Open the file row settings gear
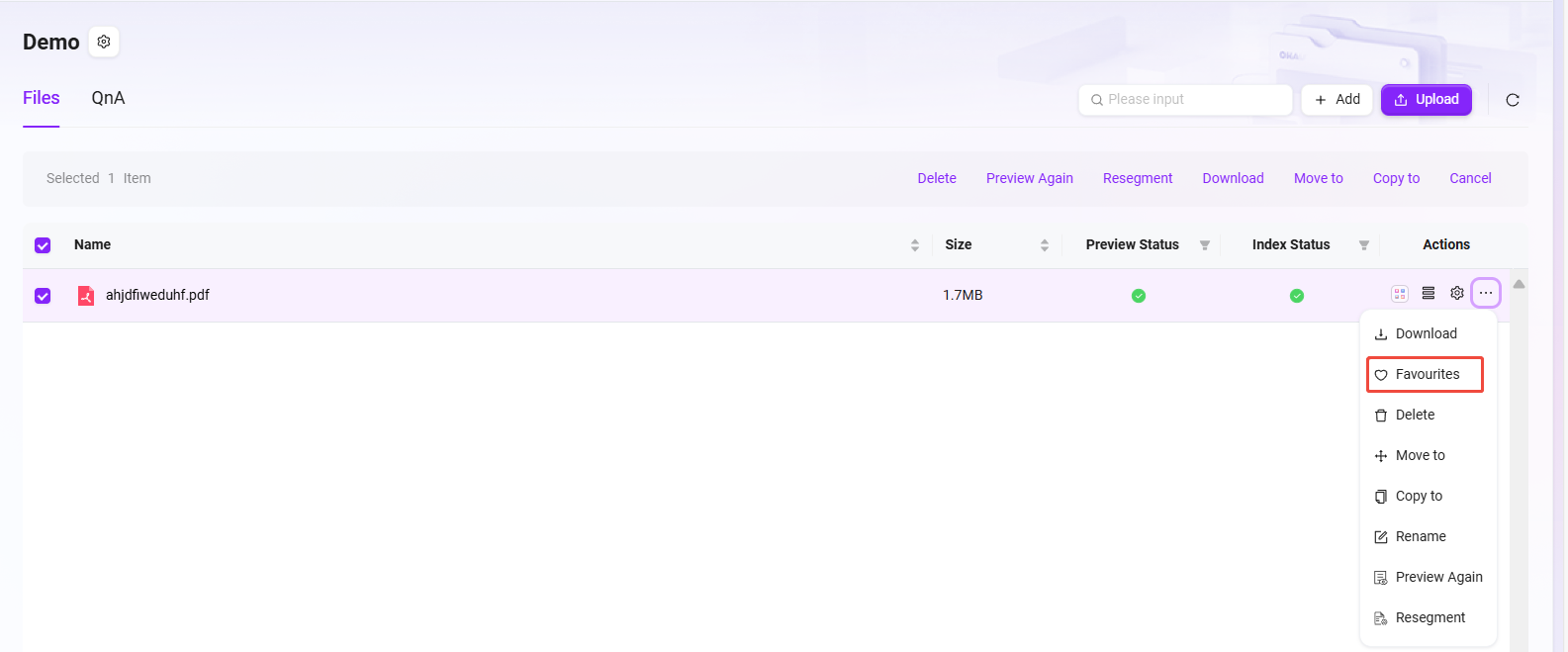The height and width of the screenshot is (652, 1568). tap(1456, 294)
